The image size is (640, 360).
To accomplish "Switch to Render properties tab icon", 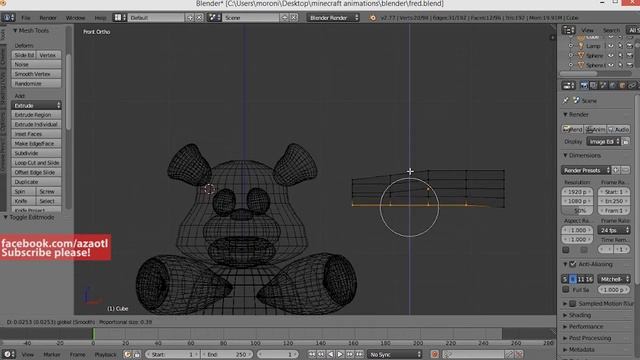I will pyautogui.click(x=584, y=85).
